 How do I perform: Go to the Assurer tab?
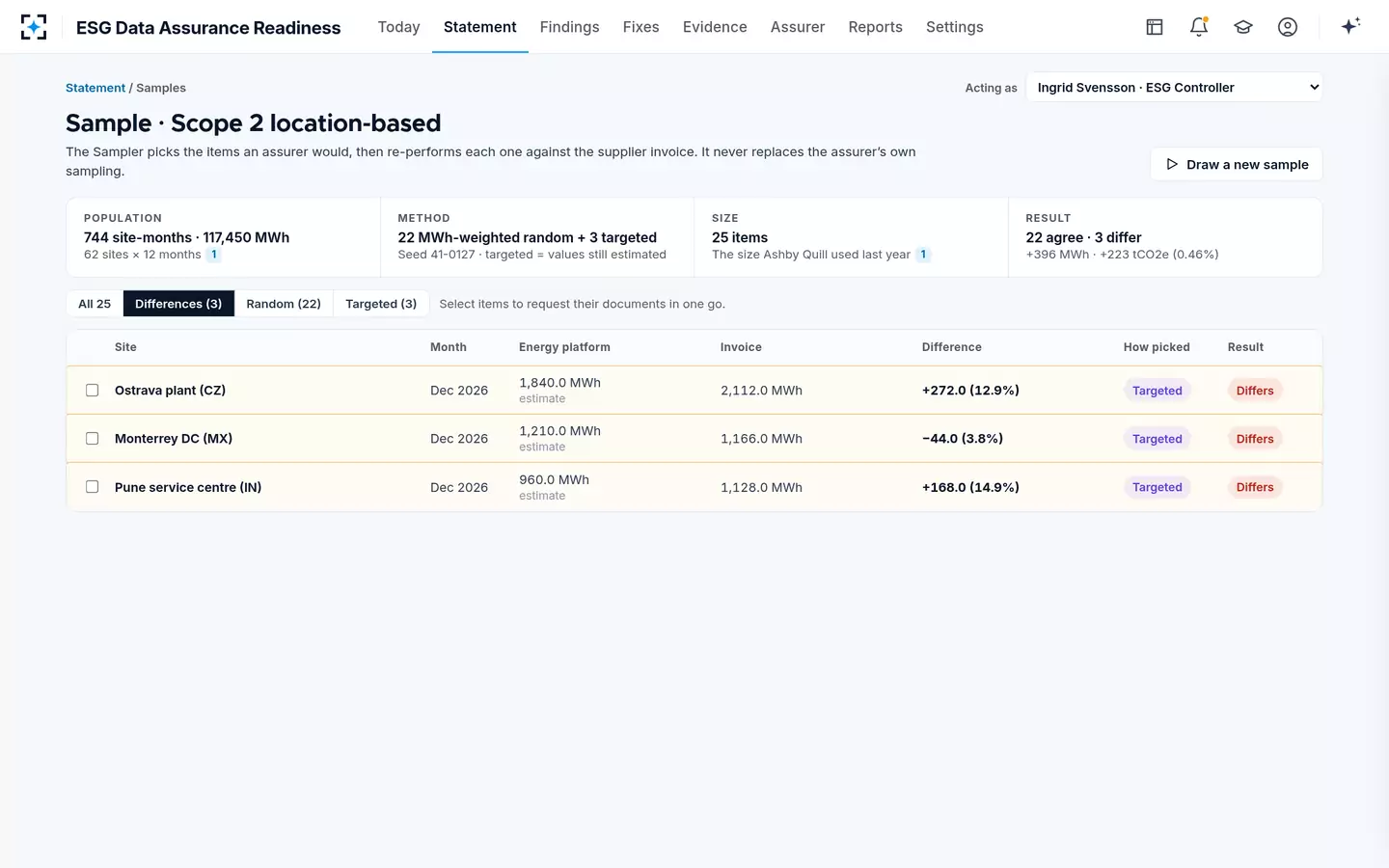coord(798,27)
